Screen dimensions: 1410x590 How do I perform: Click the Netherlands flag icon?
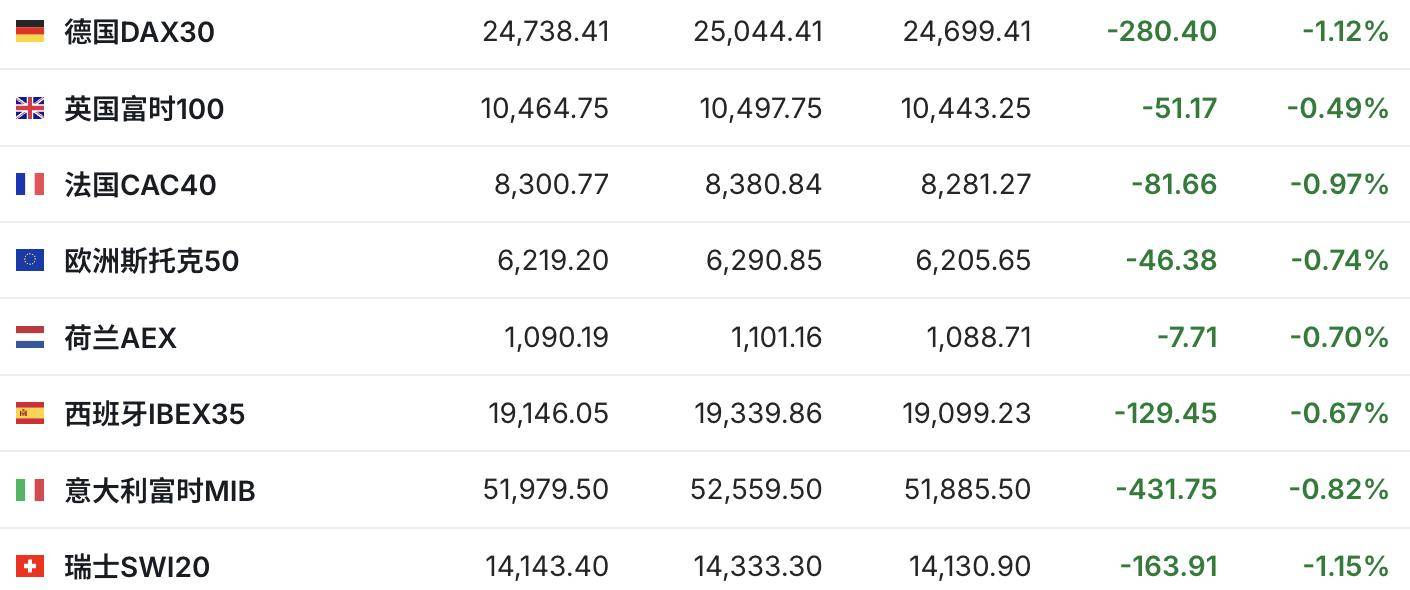[x=30, y=337]
